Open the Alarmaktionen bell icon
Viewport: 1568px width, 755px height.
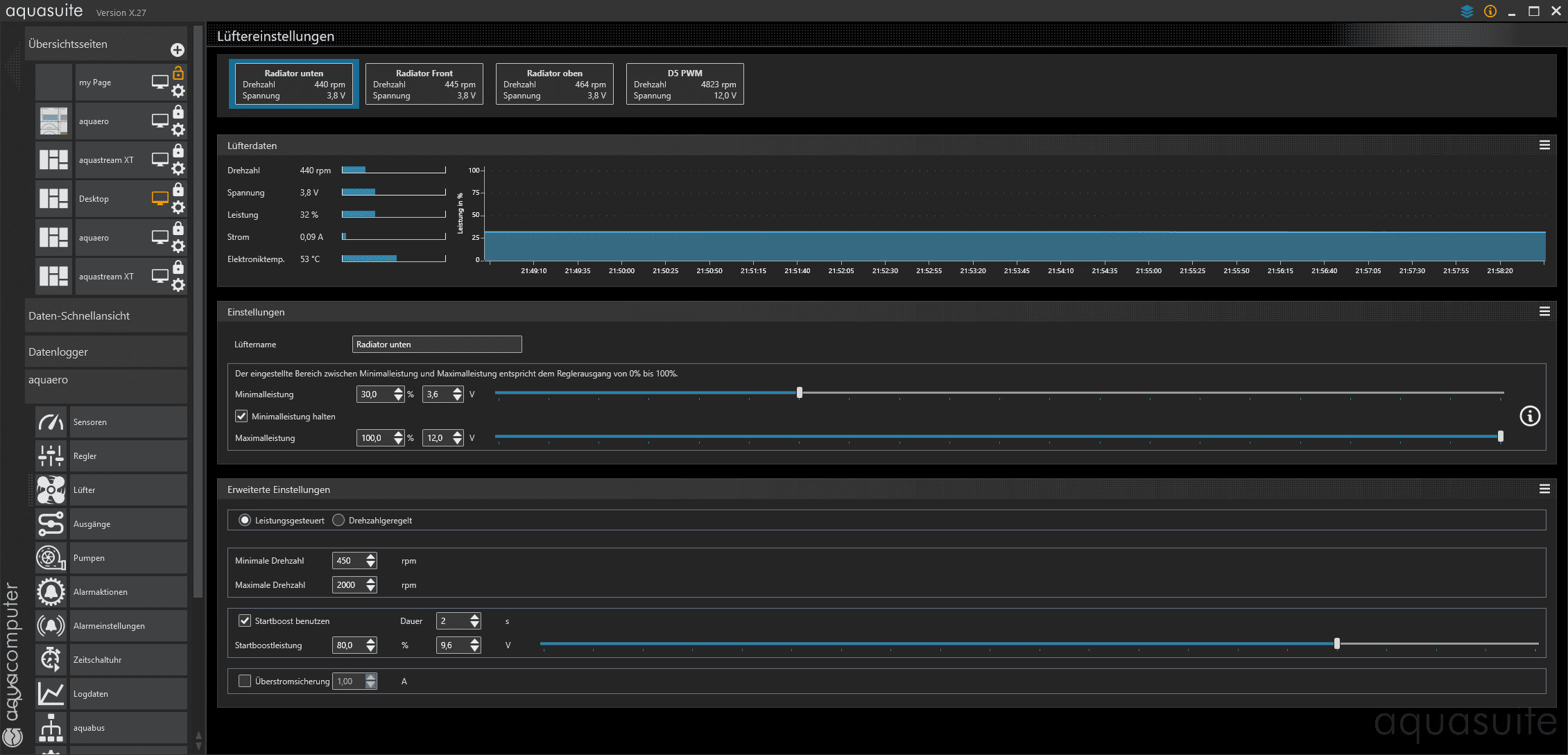pyautogui.click(x=51, y=591)
